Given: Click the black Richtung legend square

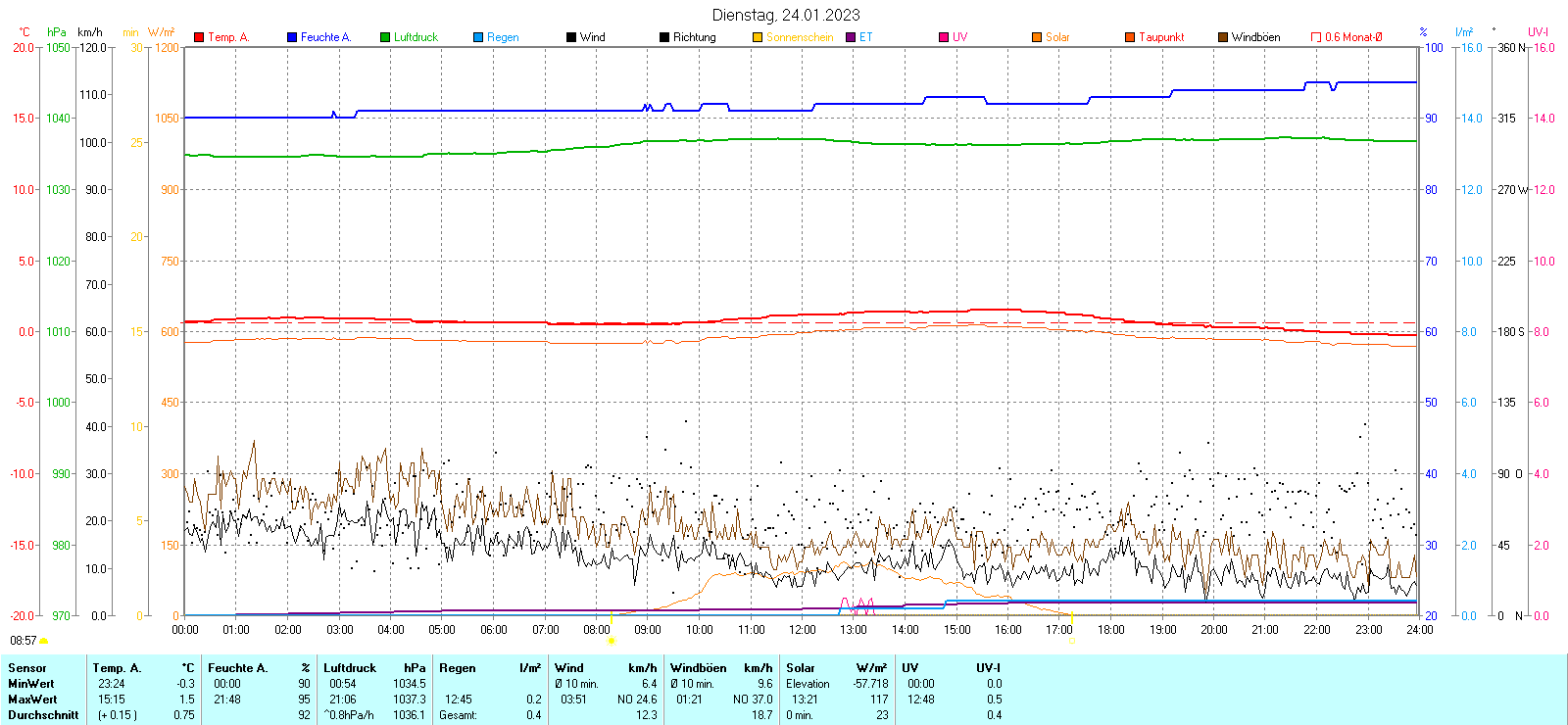Looking at the screenshot, I should pyautogui.click(x=664, y=37).
